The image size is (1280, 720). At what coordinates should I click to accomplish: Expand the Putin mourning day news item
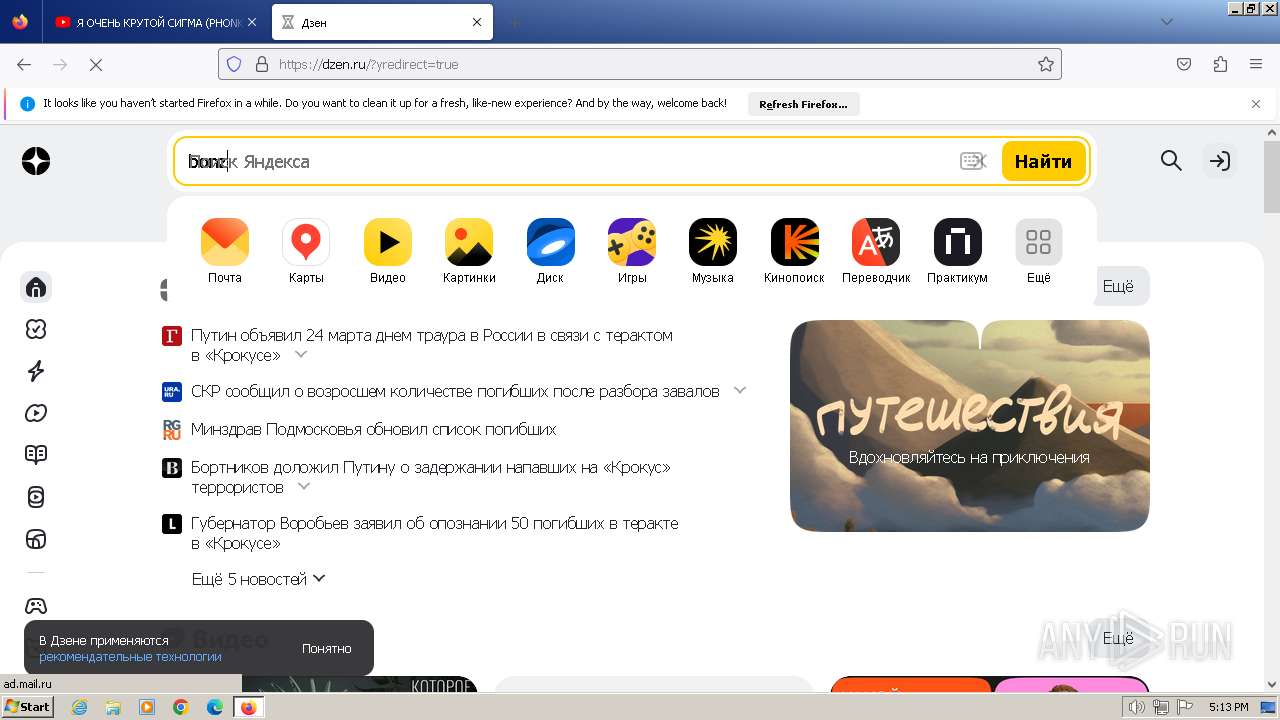pyautogui.click(x=300, y=355)
